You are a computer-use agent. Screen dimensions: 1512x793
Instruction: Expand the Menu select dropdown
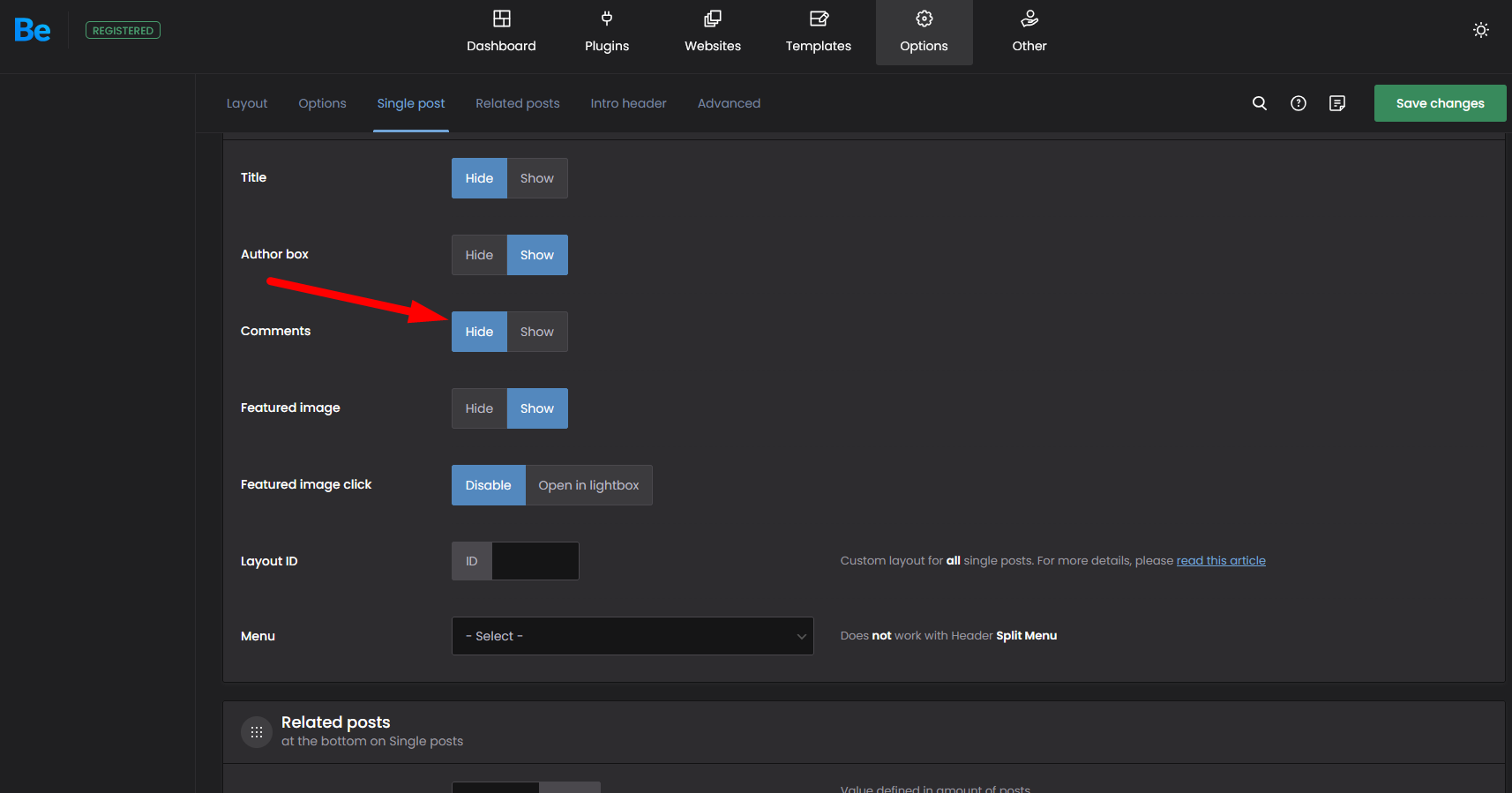632,636
